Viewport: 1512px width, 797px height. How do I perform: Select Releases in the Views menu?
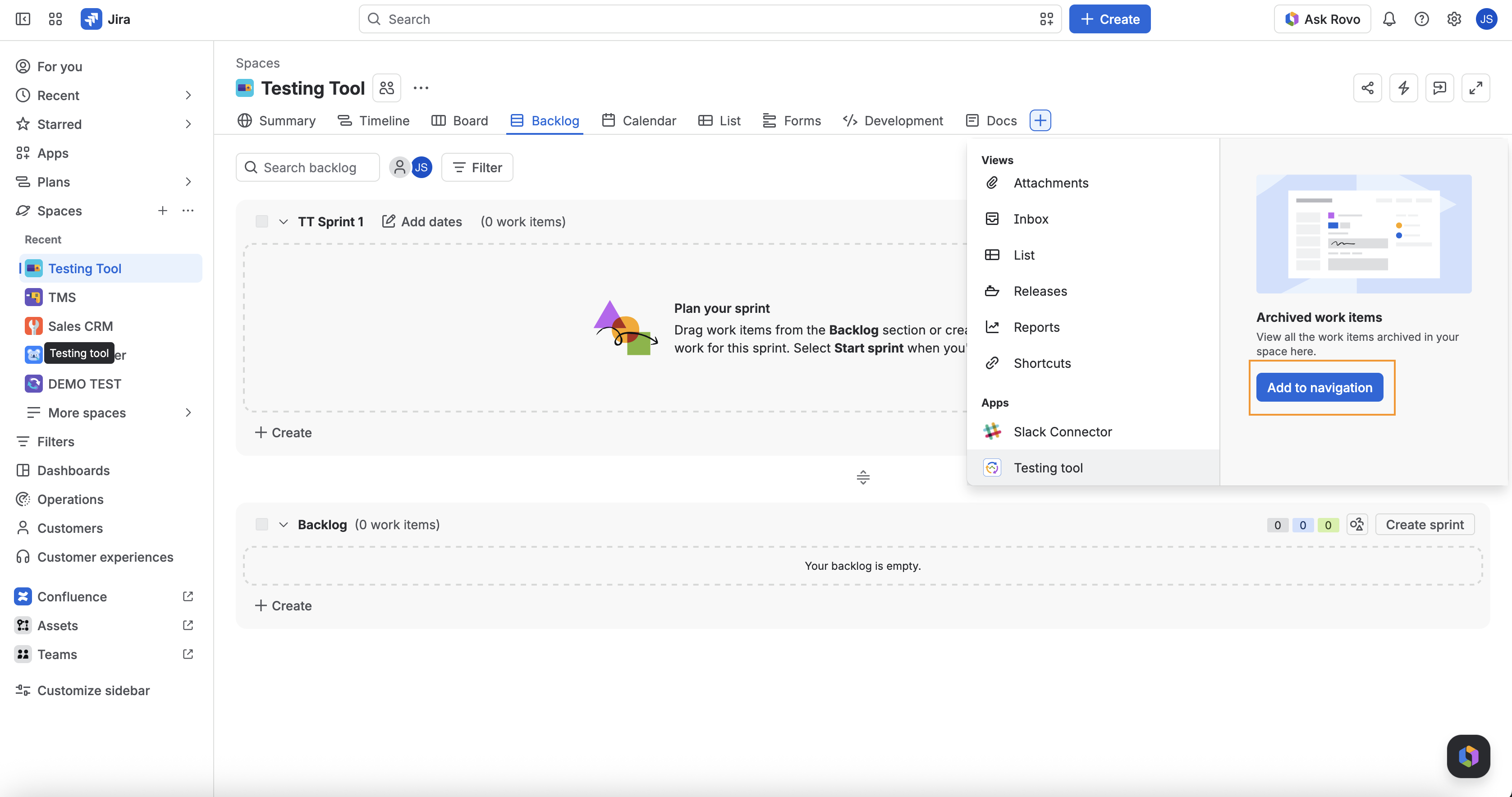point(1092,291)
